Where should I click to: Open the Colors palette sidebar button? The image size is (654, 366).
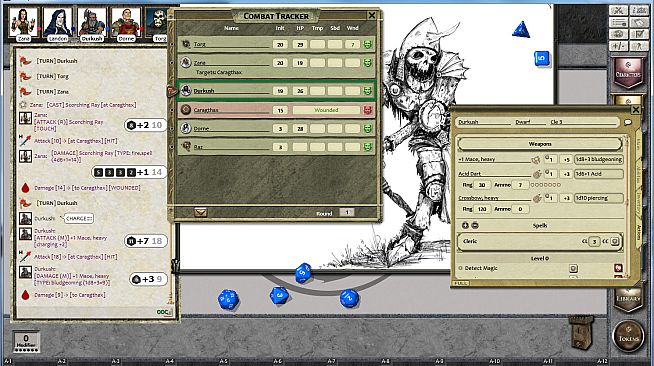[x=619, y=34]
